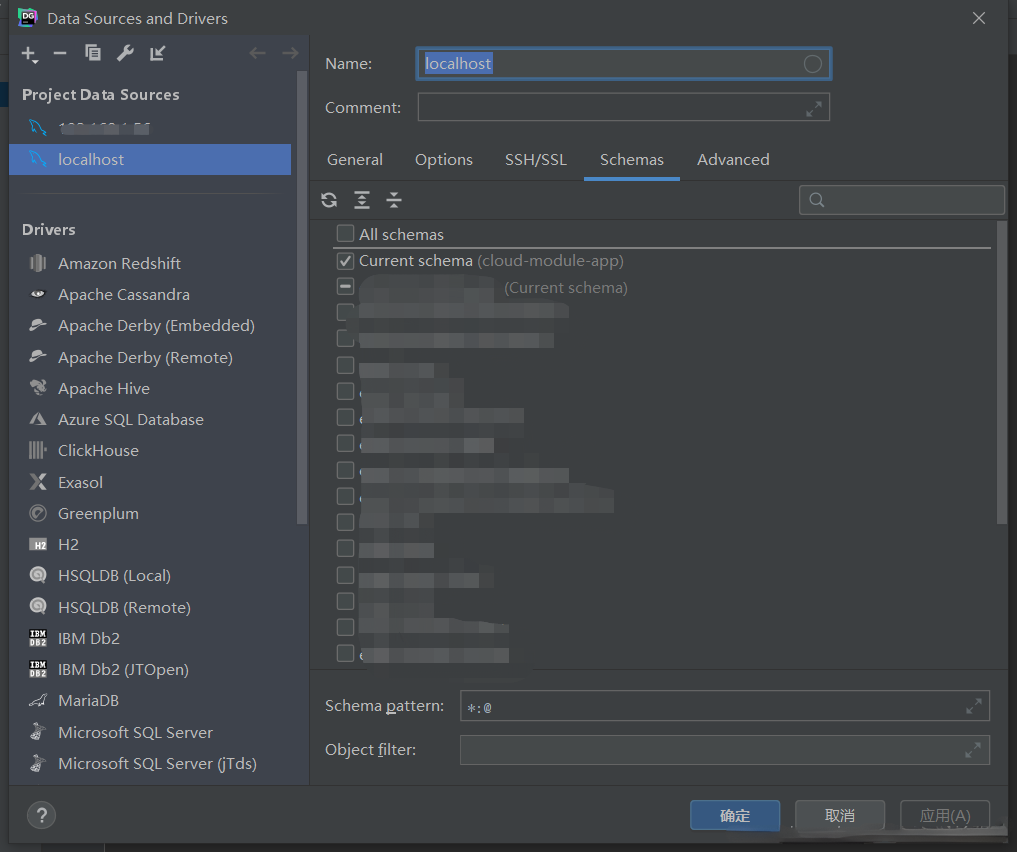Expand the Object filter field
Viewport: 1017px width, 852px height.
[973, 750]
